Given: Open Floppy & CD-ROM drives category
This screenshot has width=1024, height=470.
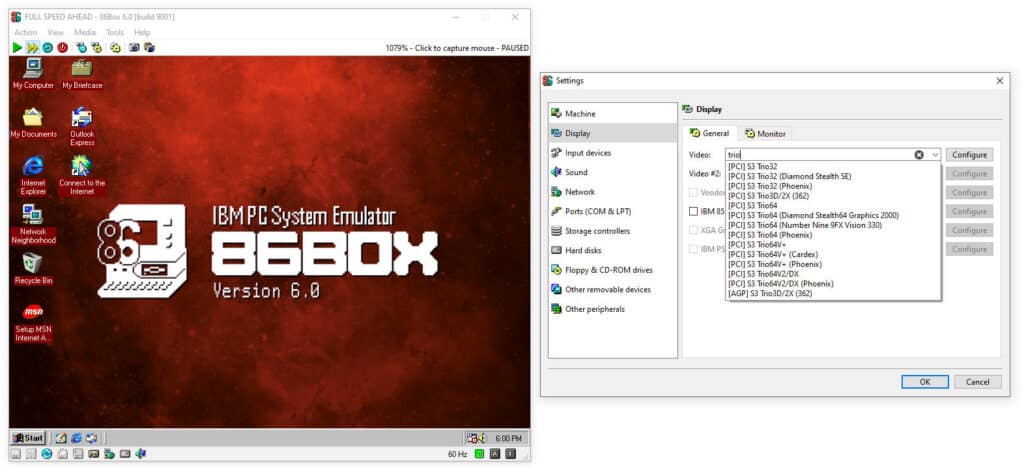Looking at the screenshot, I should [x=613, y=270].
